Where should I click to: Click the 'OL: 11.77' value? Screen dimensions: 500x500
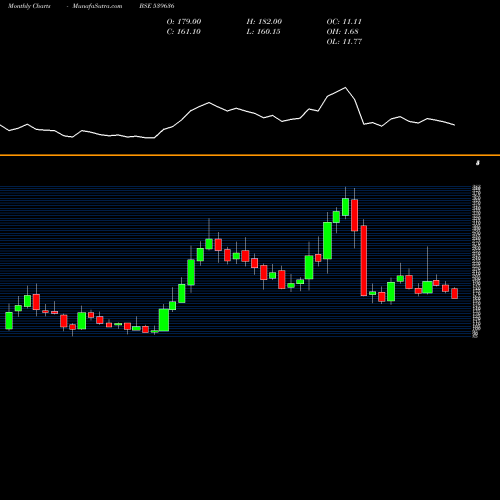point(344,41)
